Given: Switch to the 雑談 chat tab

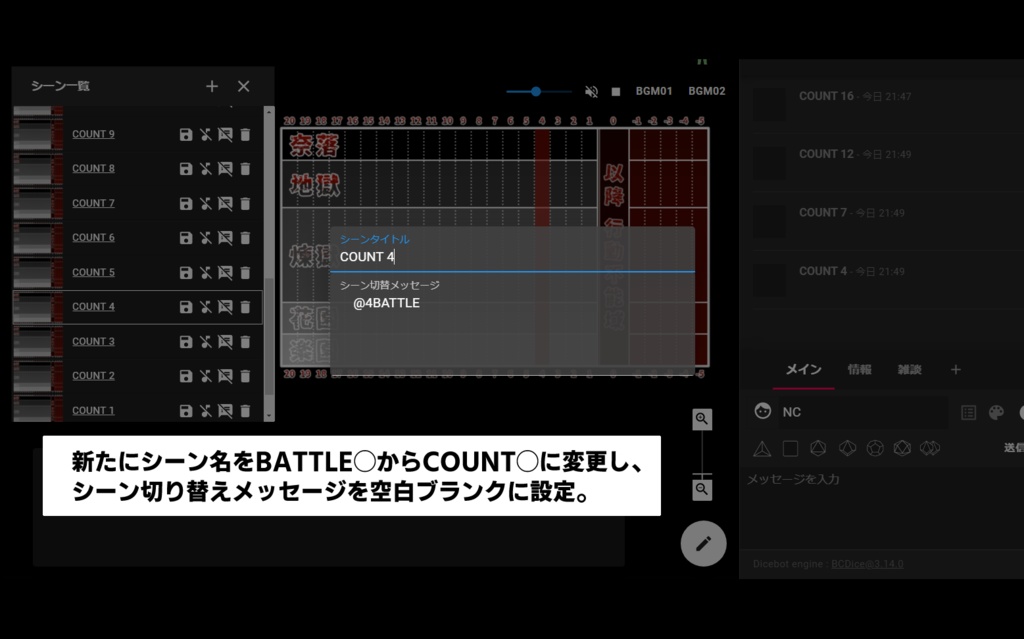Looking at the screenshot, I should (x=909, y=369).
